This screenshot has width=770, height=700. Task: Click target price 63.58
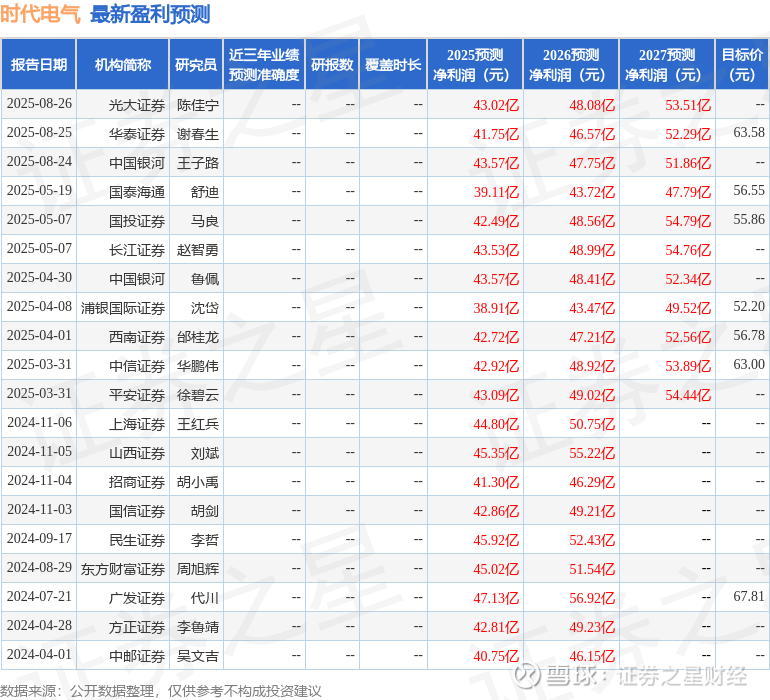(x=749, y=133)
